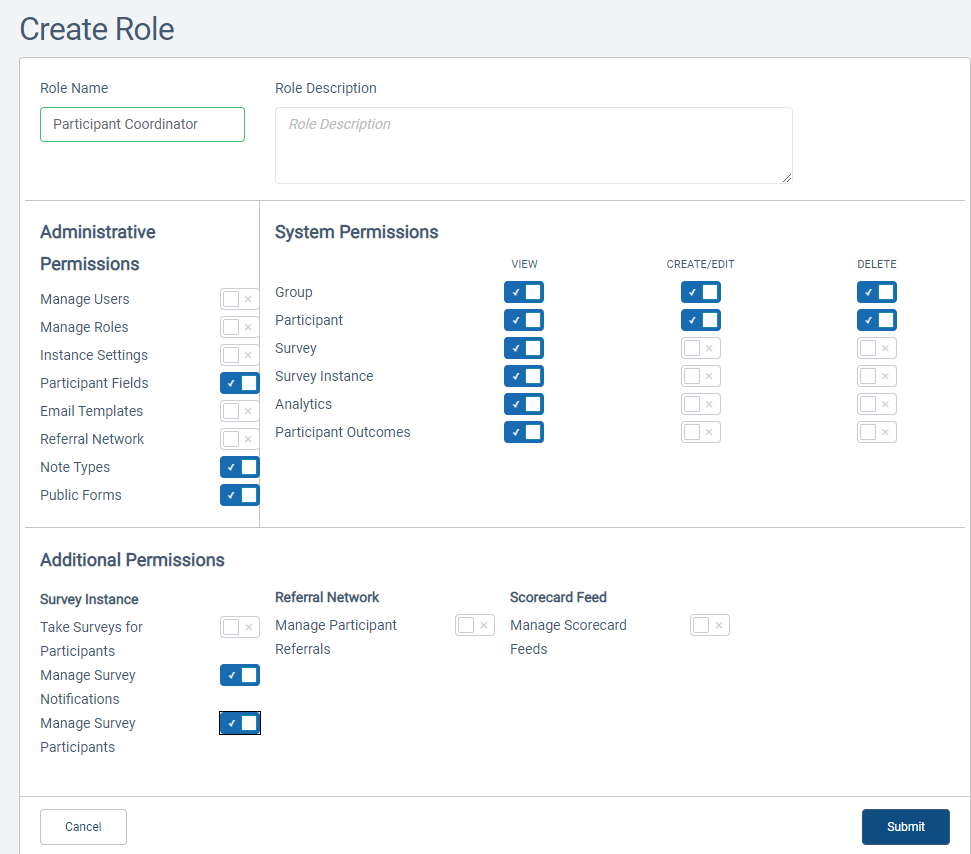Click the Role Name input field
The height and width of the screenshot is (854, 971).
click(x=142, y=124)
